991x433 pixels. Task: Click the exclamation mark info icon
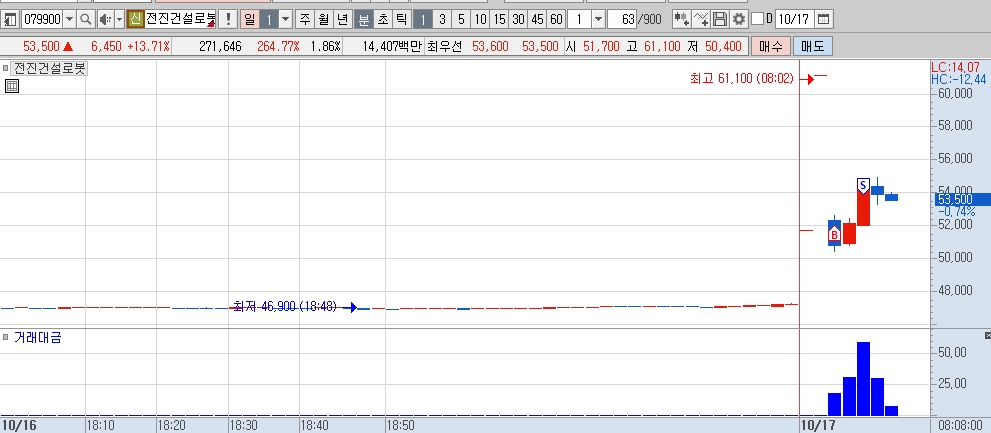pyautogui.click(x=229, y=19)
